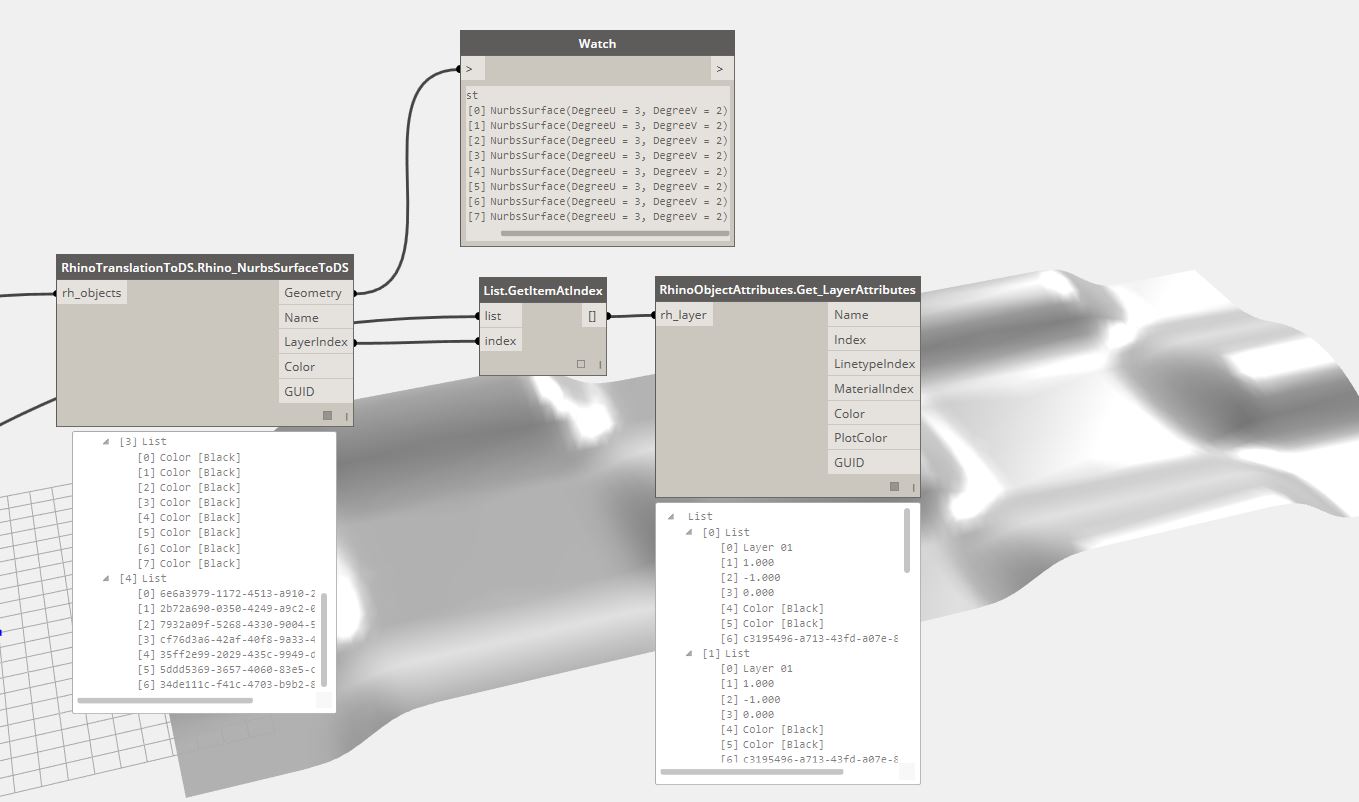This screenshot has height=802, width=1359.
Task: Collapse [0] List in layer attributes preview
Action: coord(689,532)
